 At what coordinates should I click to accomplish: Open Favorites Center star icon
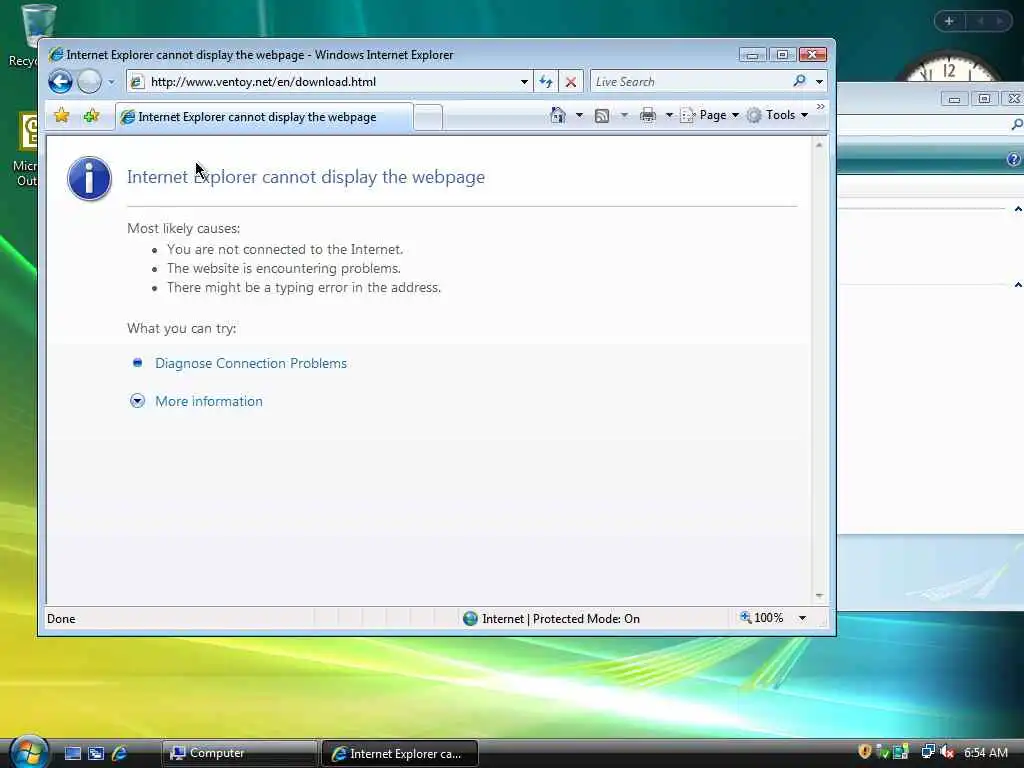coord(61,116)
